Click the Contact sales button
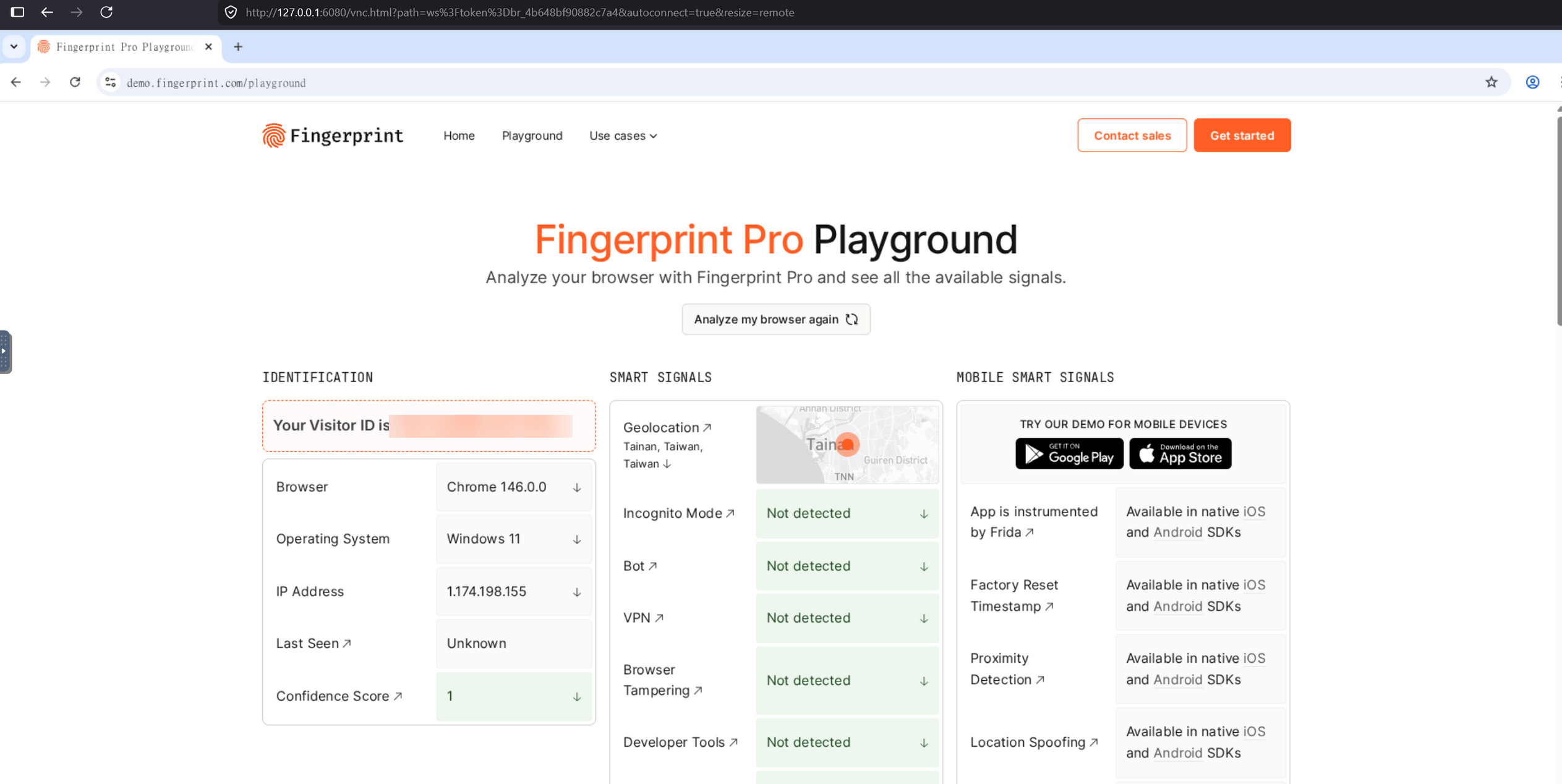1562x784 pixels. (x=1132, y=135)
